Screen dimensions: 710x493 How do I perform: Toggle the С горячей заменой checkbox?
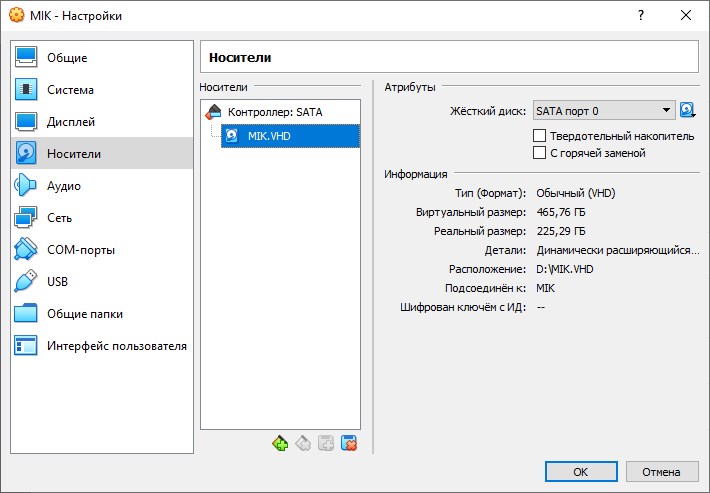click(540, 153)
